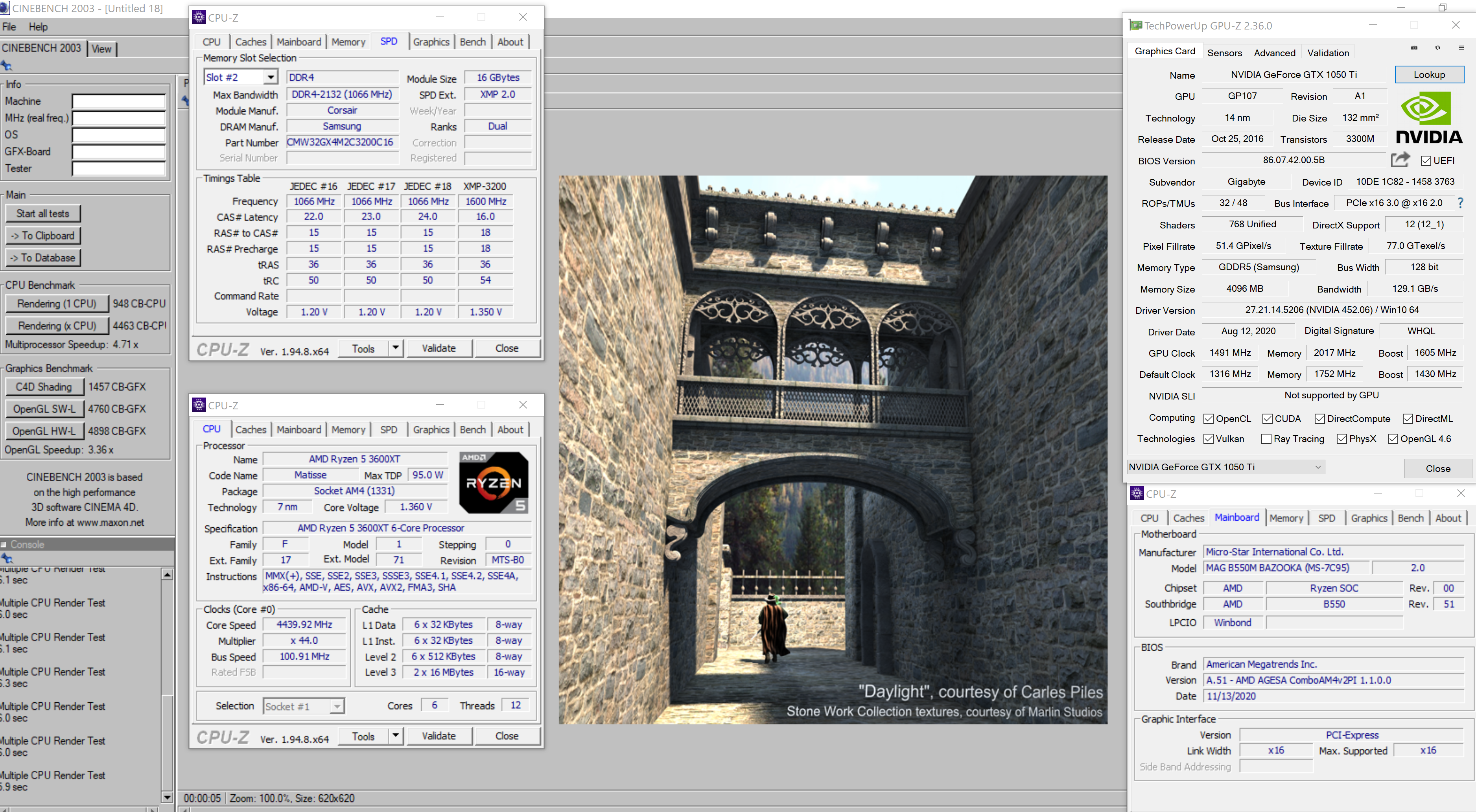Switch to the Sensors tab in GPU-Z
The image size is (1476, 812).
click(x=1224, y=53)
